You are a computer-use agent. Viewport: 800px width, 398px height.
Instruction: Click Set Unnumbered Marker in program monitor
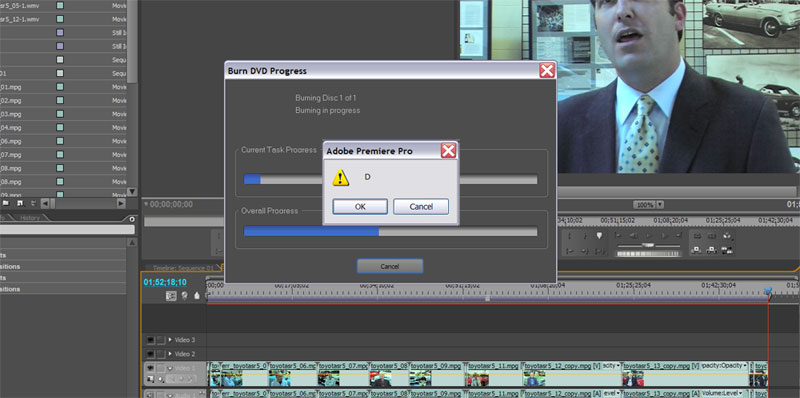click(599, 235)
